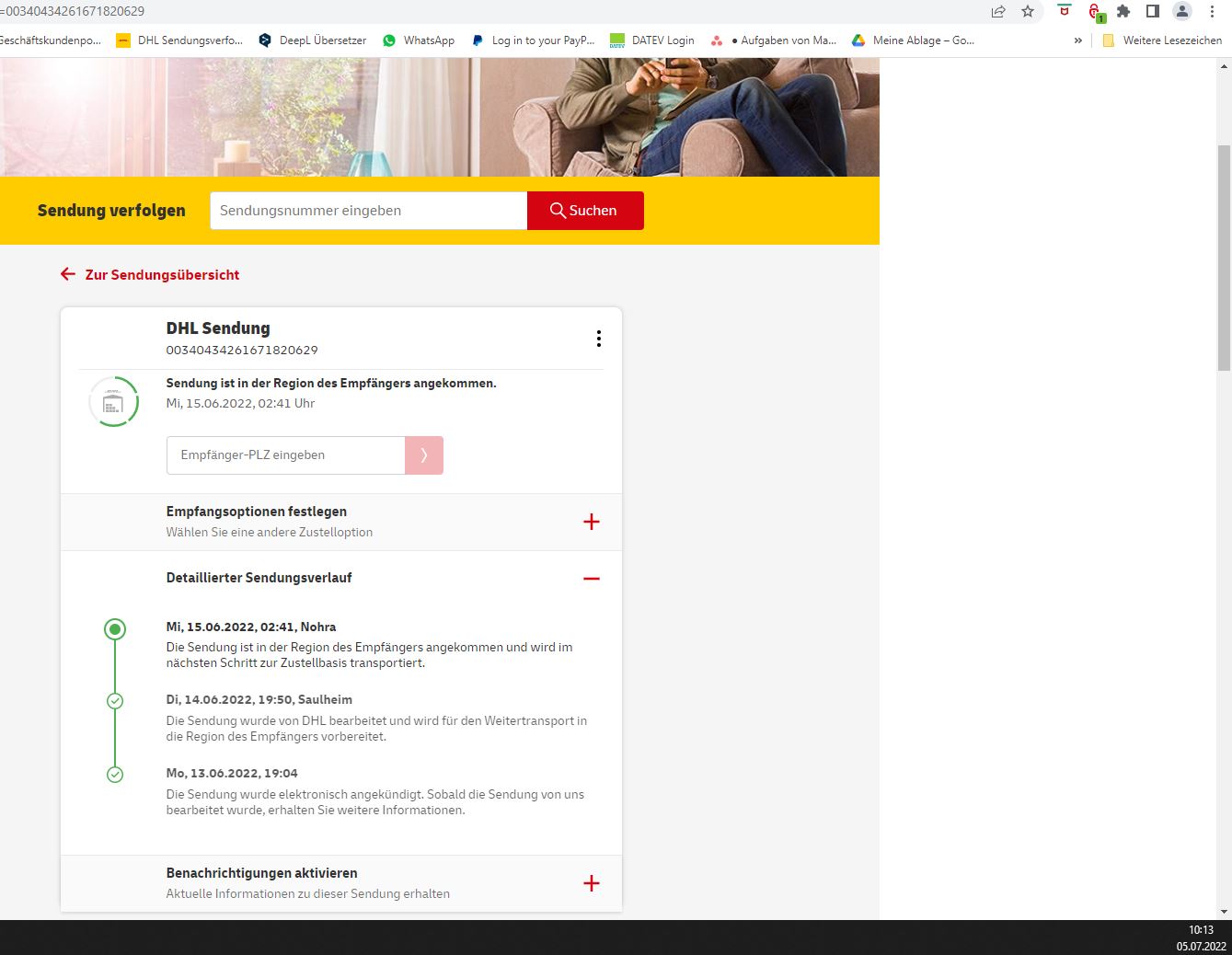Screen dimensions: 1232x955
Task: Toggle the browser side panel icon
Action: tap(1153, 12)
